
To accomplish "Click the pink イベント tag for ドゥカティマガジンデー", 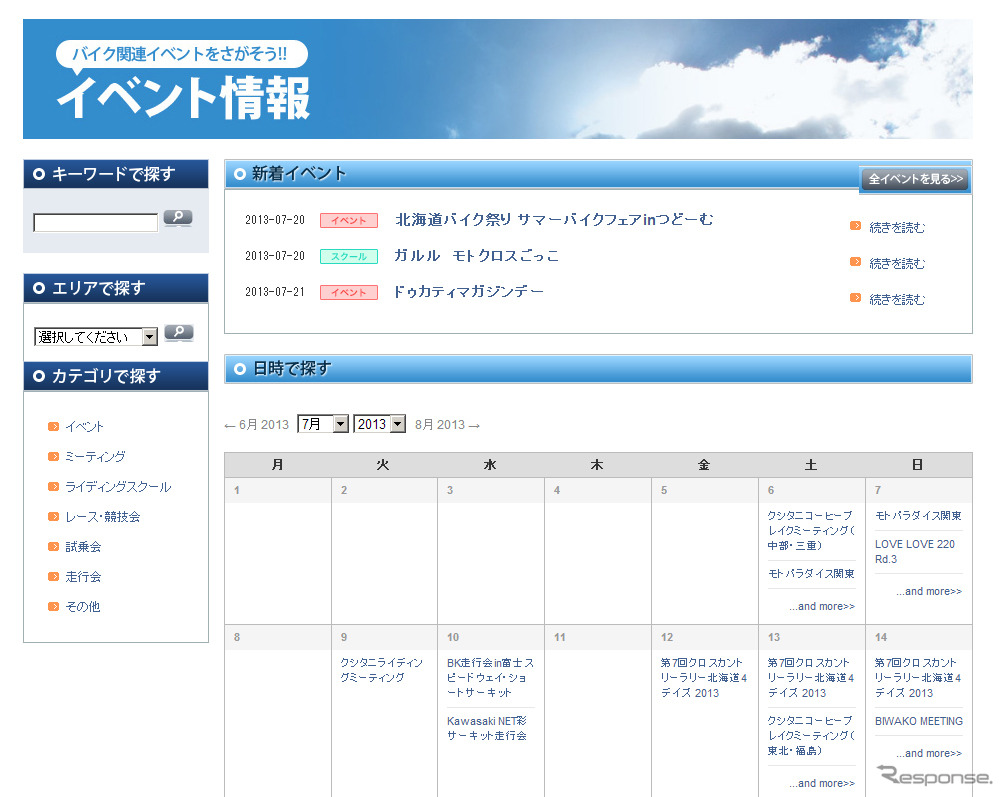I will tap(348, 293).
